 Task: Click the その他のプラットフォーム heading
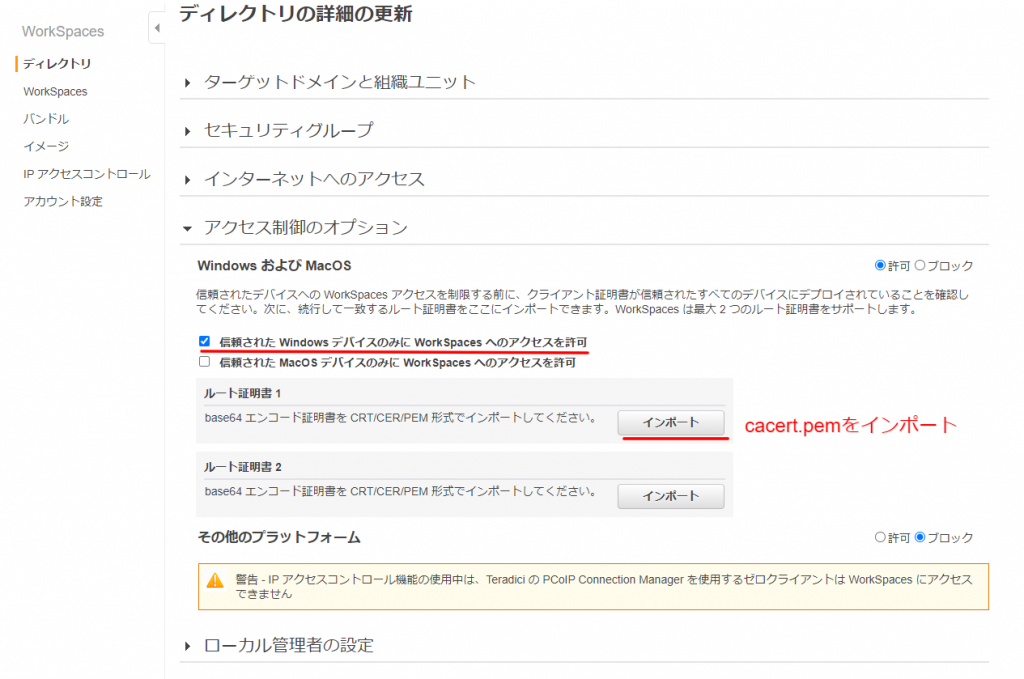279,537
